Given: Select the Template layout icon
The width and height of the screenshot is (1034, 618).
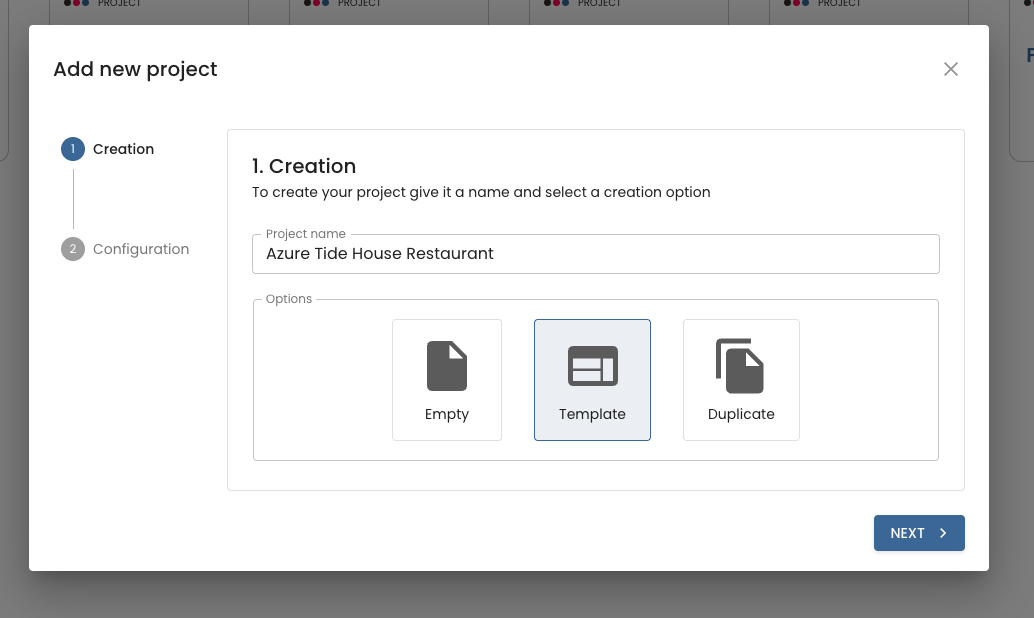Looking at the screenshot, I should coord(592,366).
